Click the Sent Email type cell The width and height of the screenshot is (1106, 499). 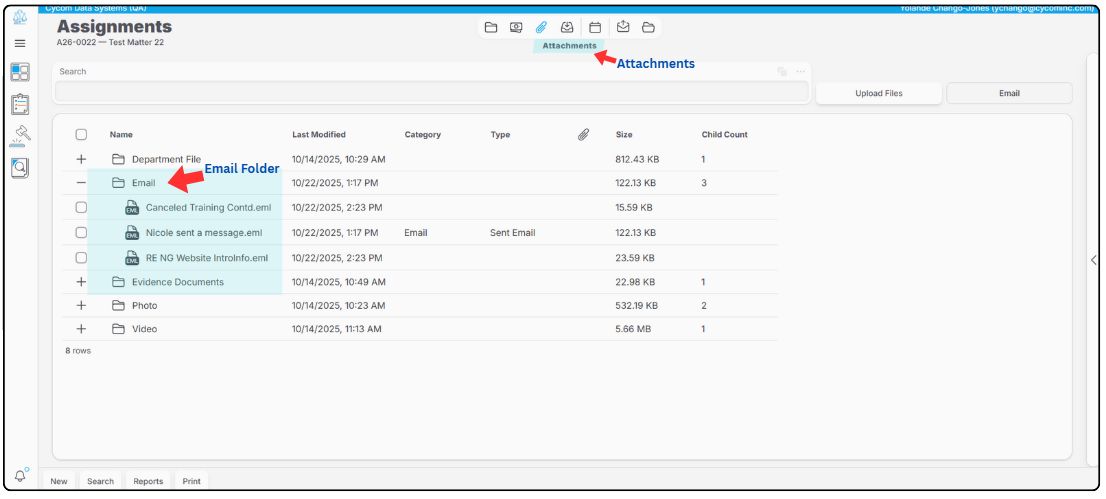pos(513,232)
